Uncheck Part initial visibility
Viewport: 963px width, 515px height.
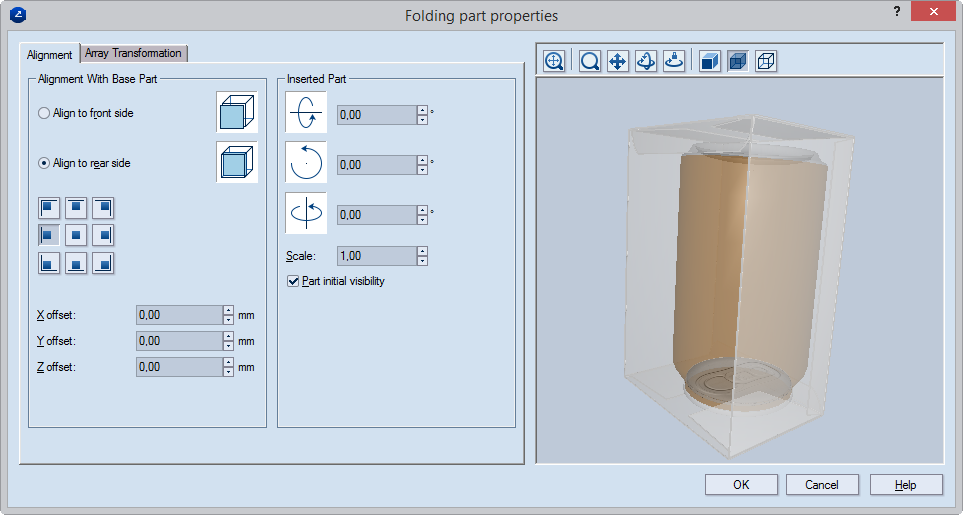[293, 281]
